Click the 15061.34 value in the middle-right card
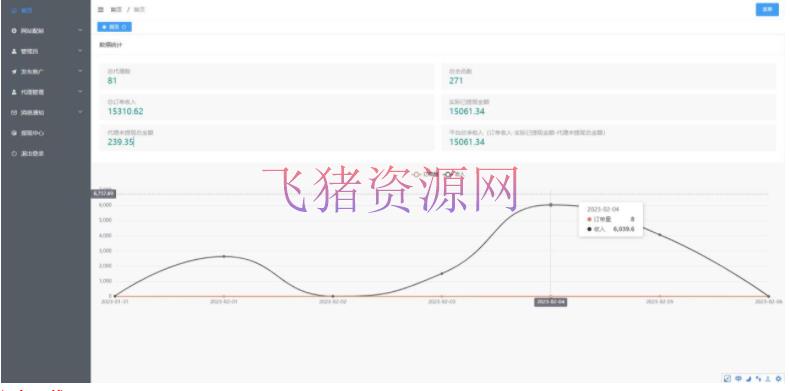 tap(467, 111)
